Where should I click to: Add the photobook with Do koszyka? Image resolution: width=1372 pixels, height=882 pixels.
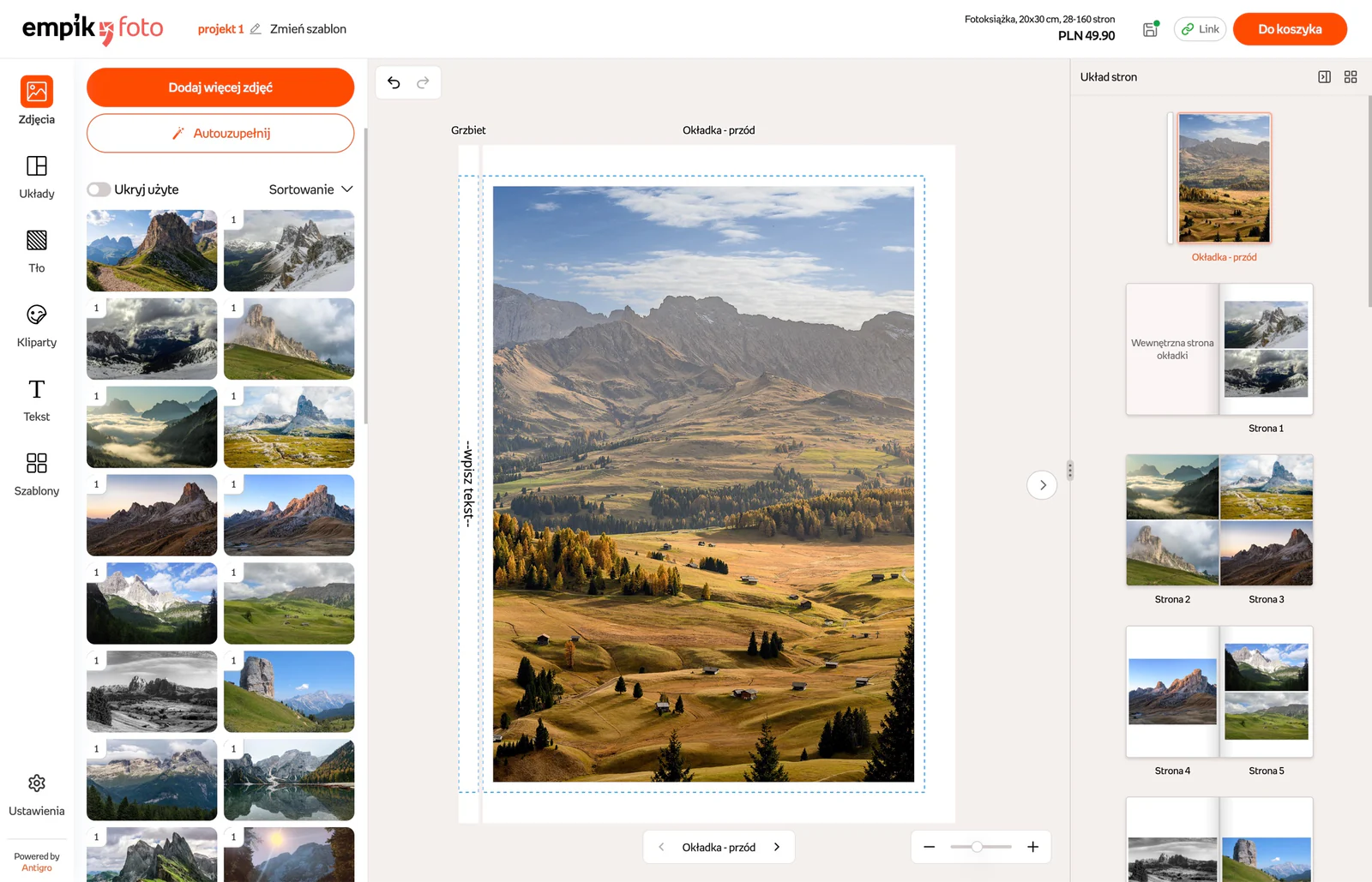[x=1290, y=29]
